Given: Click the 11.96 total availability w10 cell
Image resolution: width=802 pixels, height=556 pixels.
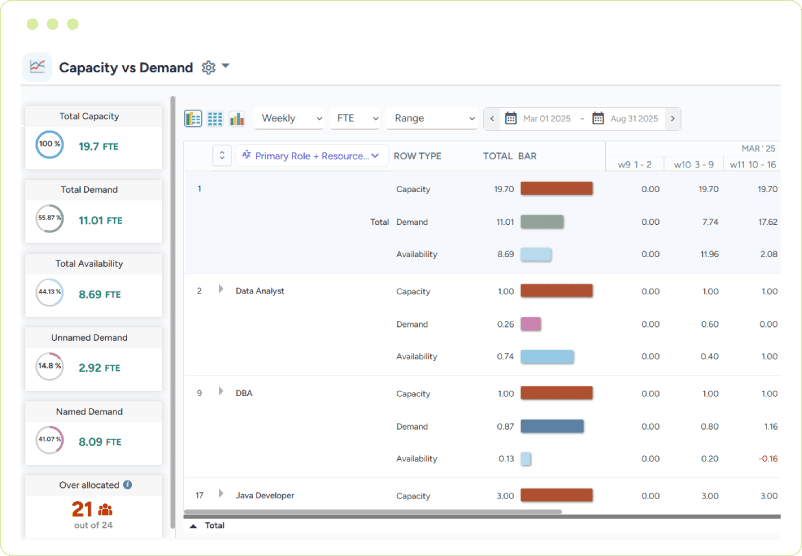Looking at the screenshot, I should coord(709,254).
